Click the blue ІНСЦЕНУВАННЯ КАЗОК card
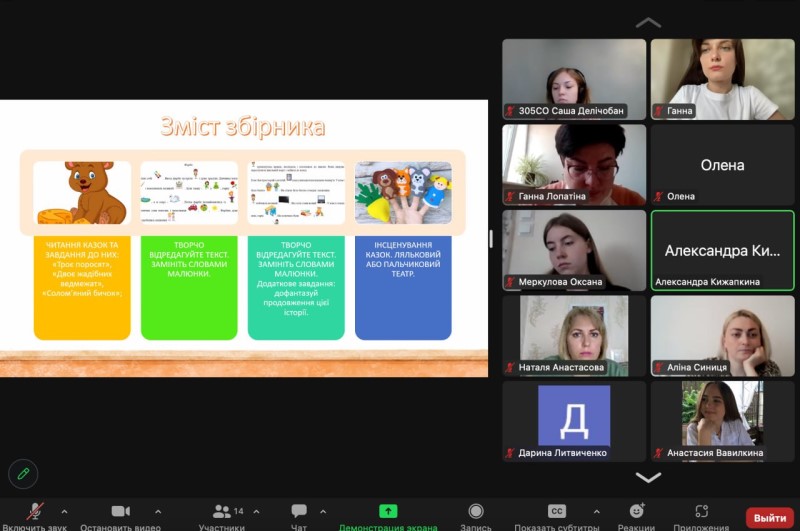The image size is (800, 531). 403,288
